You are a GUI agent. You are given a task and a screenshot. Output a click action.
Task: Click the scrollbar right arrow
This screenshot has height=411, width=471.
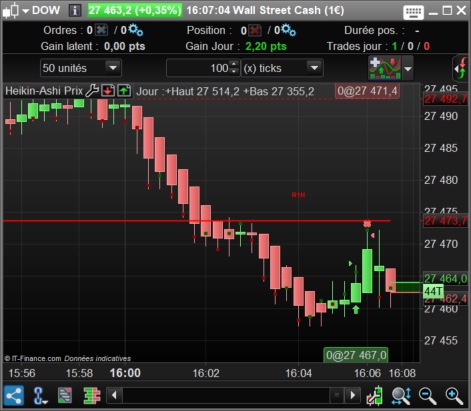tap(353, 395)
